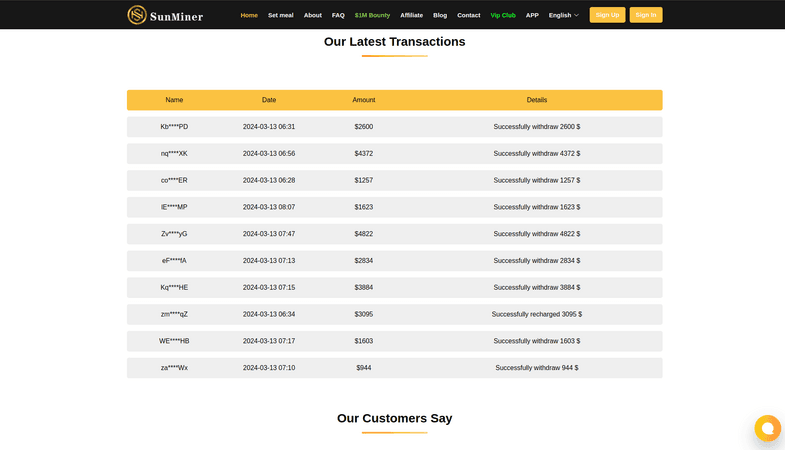Click the za****Wx withdraw 944 row
The image size is (785, 450).
(394, 368)
